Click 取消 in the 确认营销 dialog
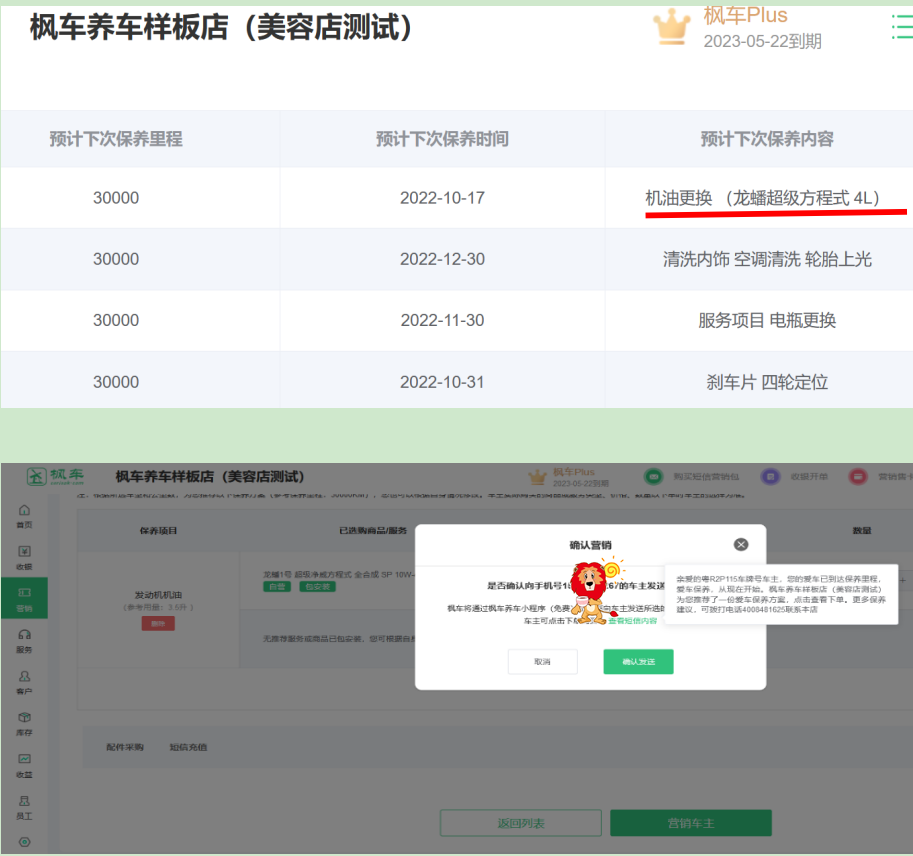913x856 pixels. pyautogui.click(x=543, y=662)
